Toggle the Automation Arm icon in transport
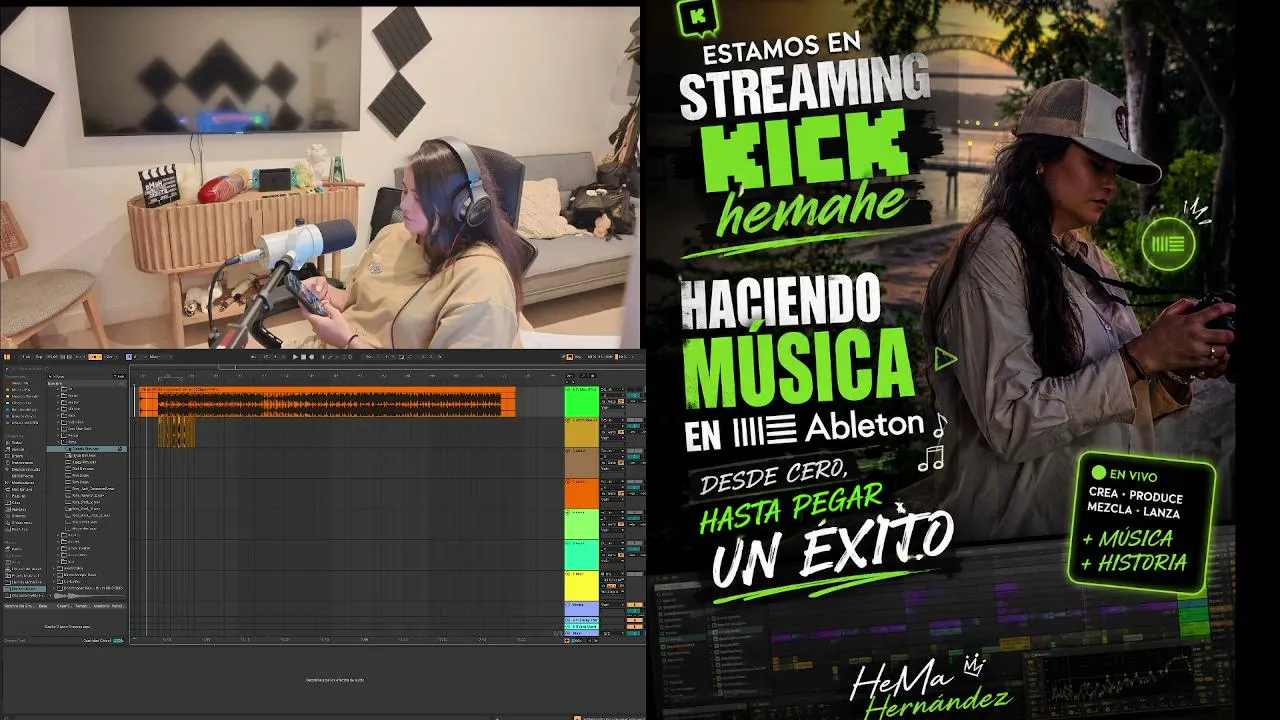Viewport: 1280px width, 720px height. point(329,357)
